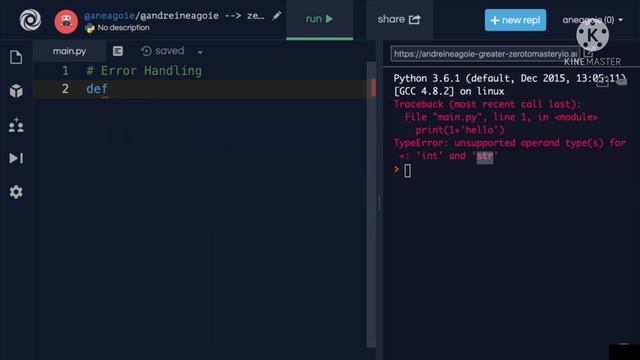Click the repl title @andreineagoie text

click(179, 16)
